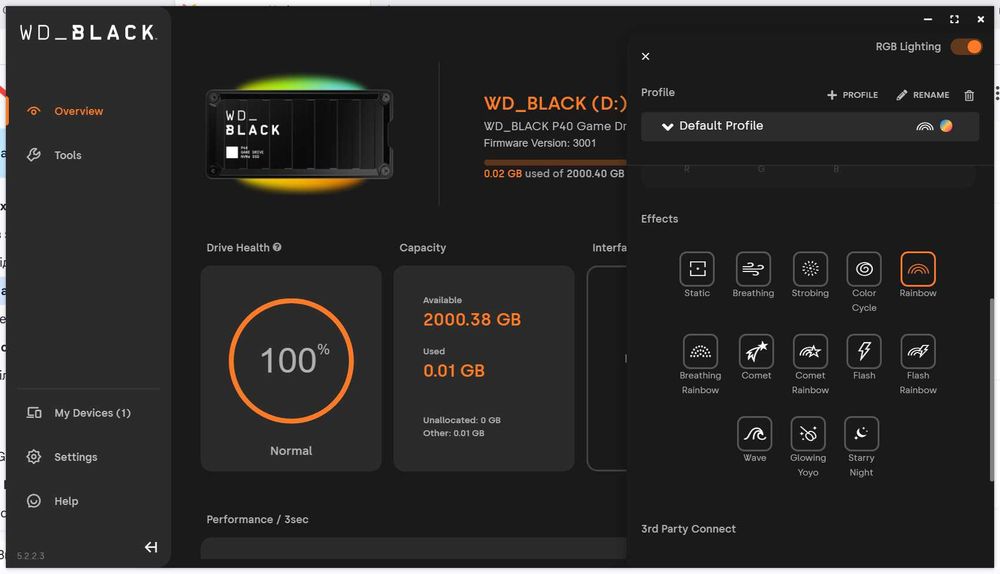Open Drive Health help tooltip
1000x574 pixels.
tap(277, 247)
